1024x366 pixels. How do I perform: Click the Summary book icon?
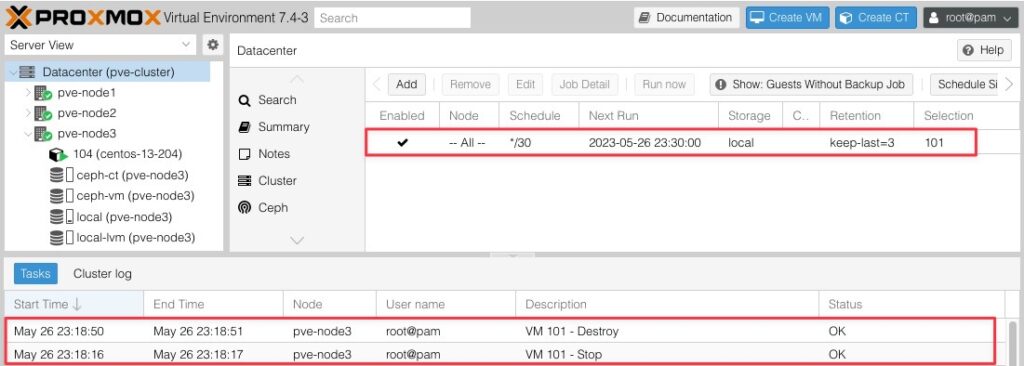click(244, 127)
